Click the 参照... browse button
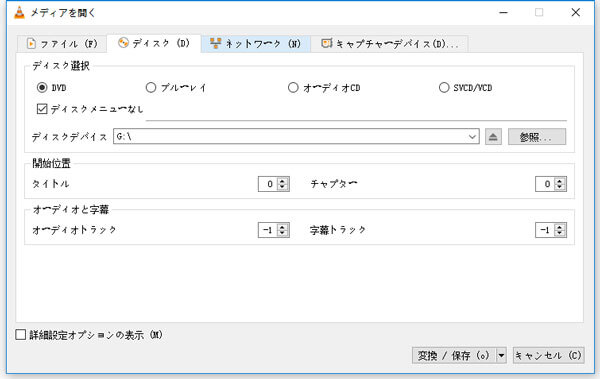This screenshot has width=600, height=379. (x=537, y=137)
